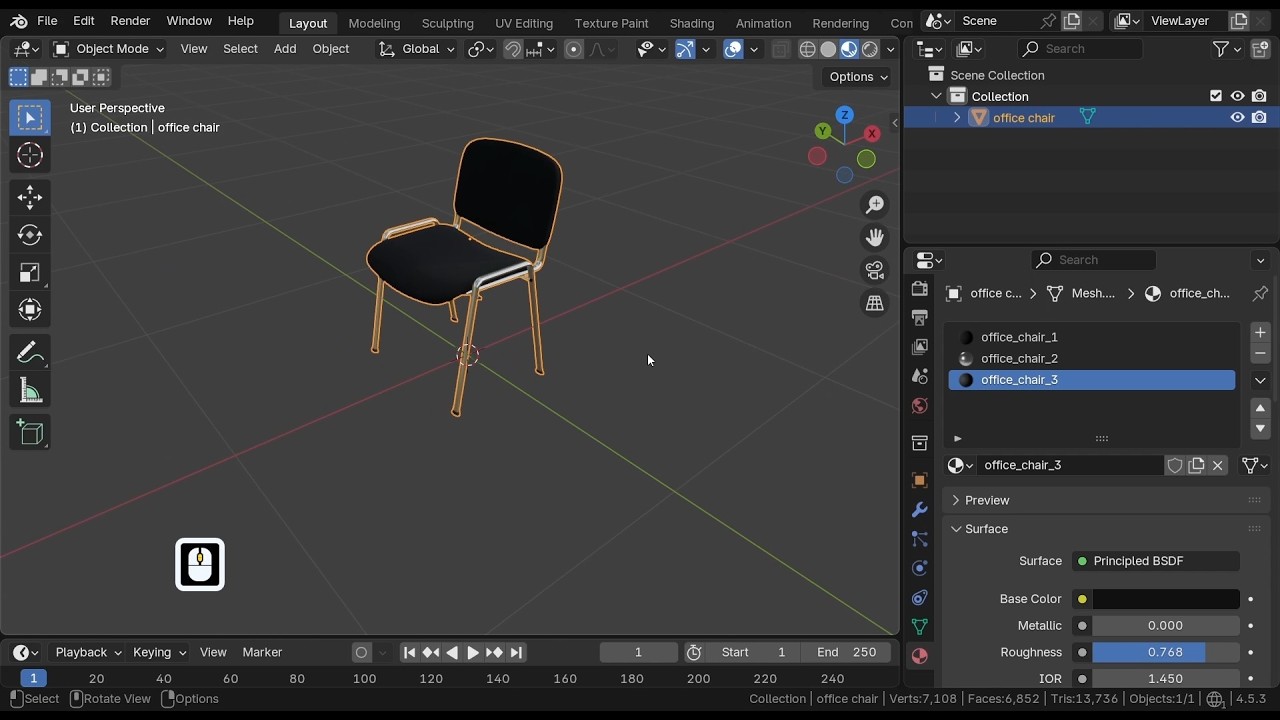Open the View Layer properties tab
Image resolution: width=1280 pixels, height=720 pixels.
pyautogui.click(x=919, y=347)
